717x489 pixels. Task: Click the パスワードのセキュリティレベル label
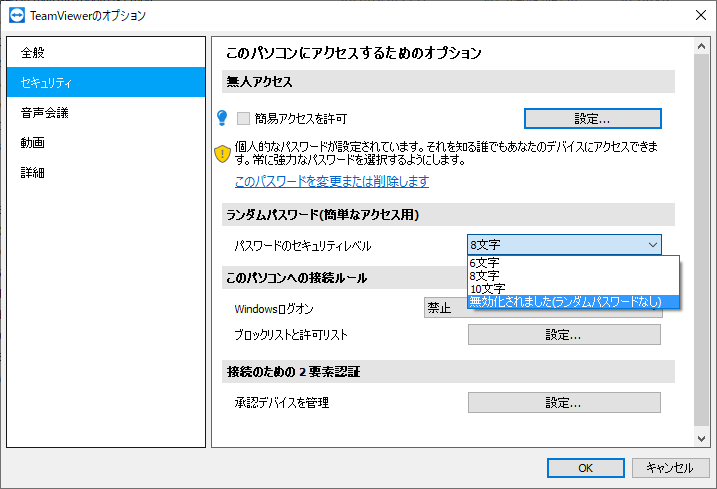pos(303,246)
